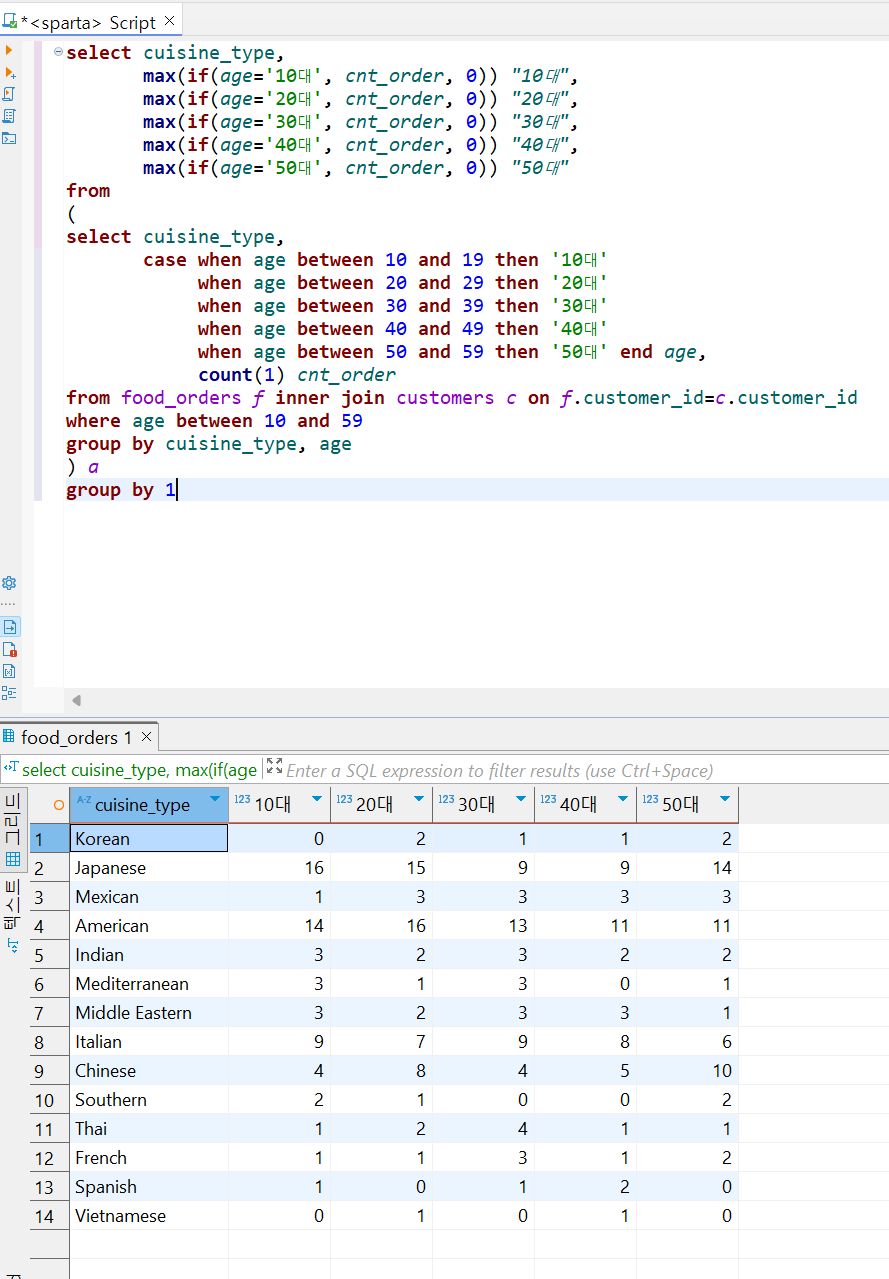
Task: Toggle the output panel page-arrow icon
Action: (10, 627)
